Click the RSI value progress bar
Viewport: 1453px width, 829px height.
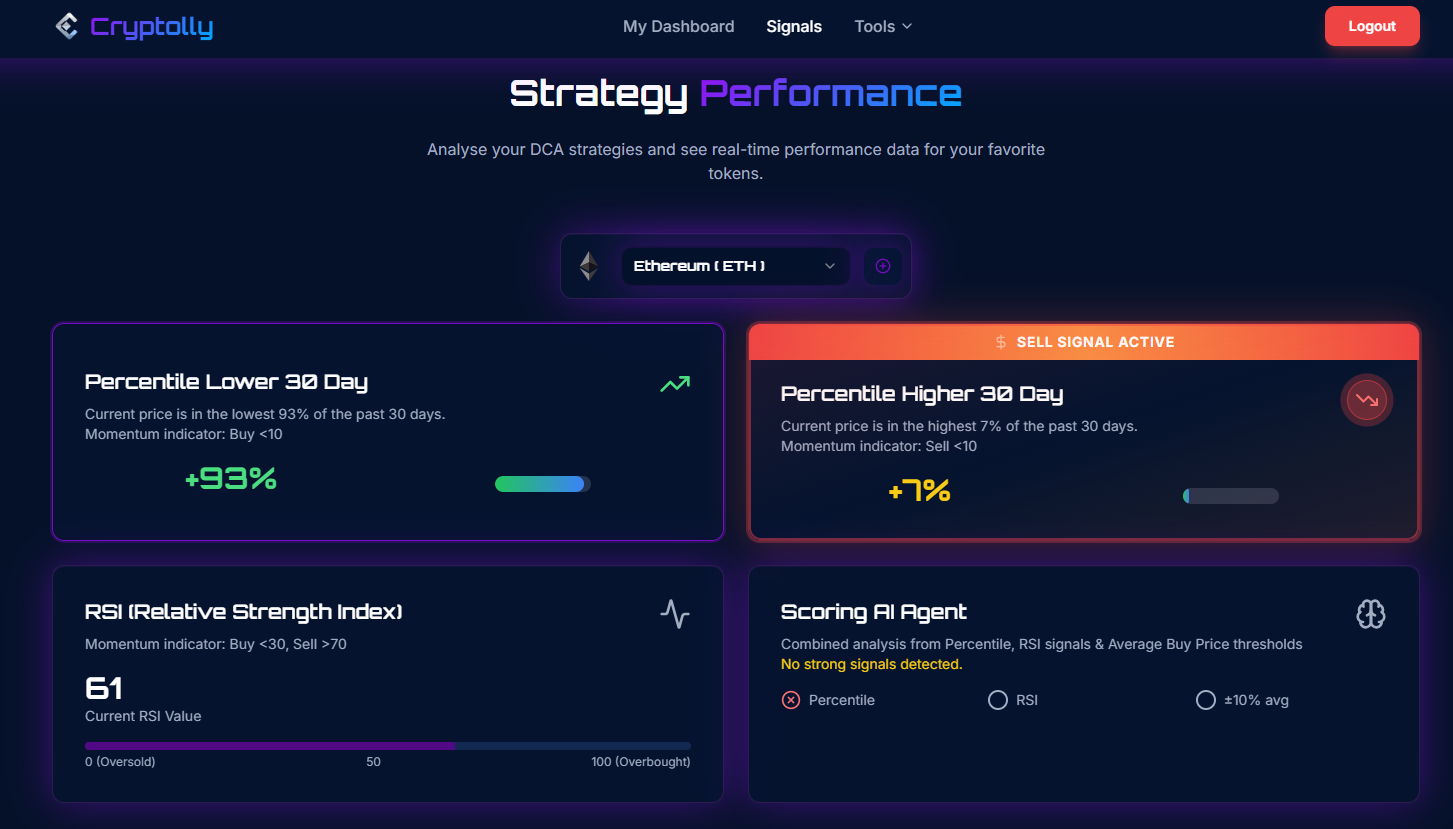click(387, 745)
